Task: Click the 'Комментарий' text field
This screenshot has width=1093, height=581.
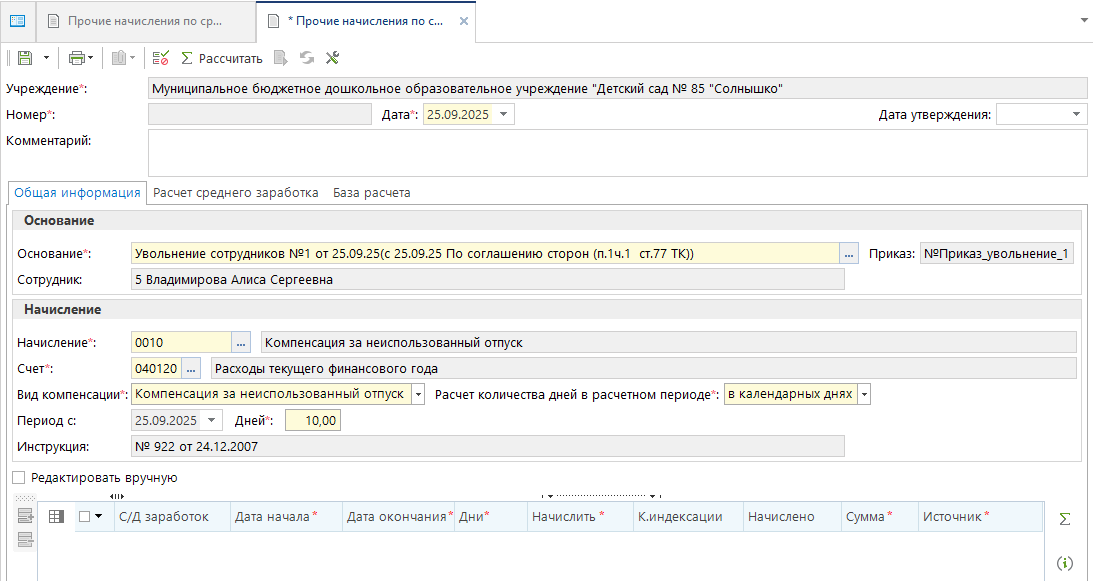Action: point(617,152)
